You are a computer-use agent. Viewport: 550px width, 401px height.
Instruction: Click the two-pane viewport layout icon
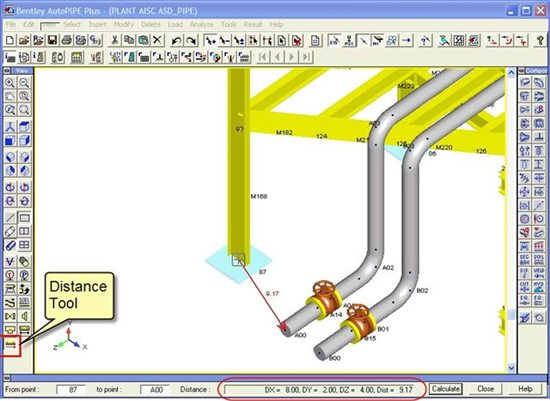pos(24,231)
